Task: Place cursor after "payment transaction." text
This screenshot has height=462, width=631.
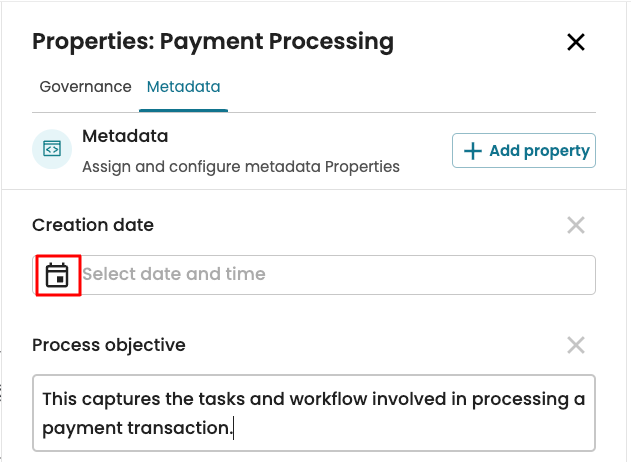Action: [x=234, y=429]
